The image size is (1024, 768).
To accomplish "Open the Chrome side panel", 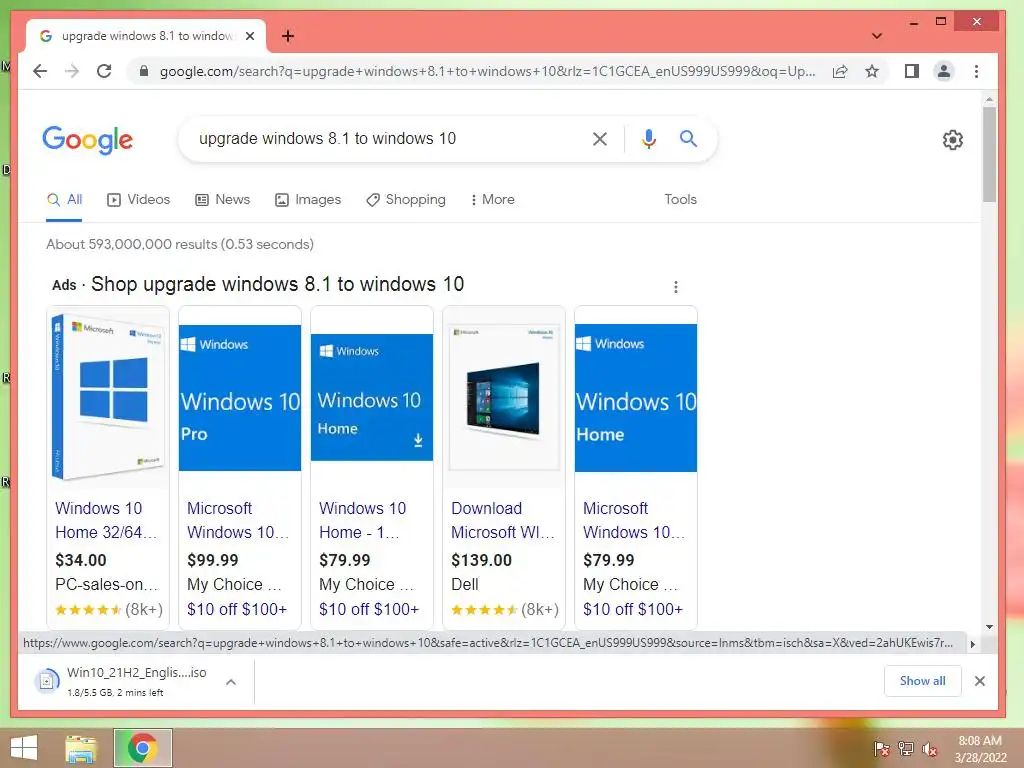I will tap(912, 71).
